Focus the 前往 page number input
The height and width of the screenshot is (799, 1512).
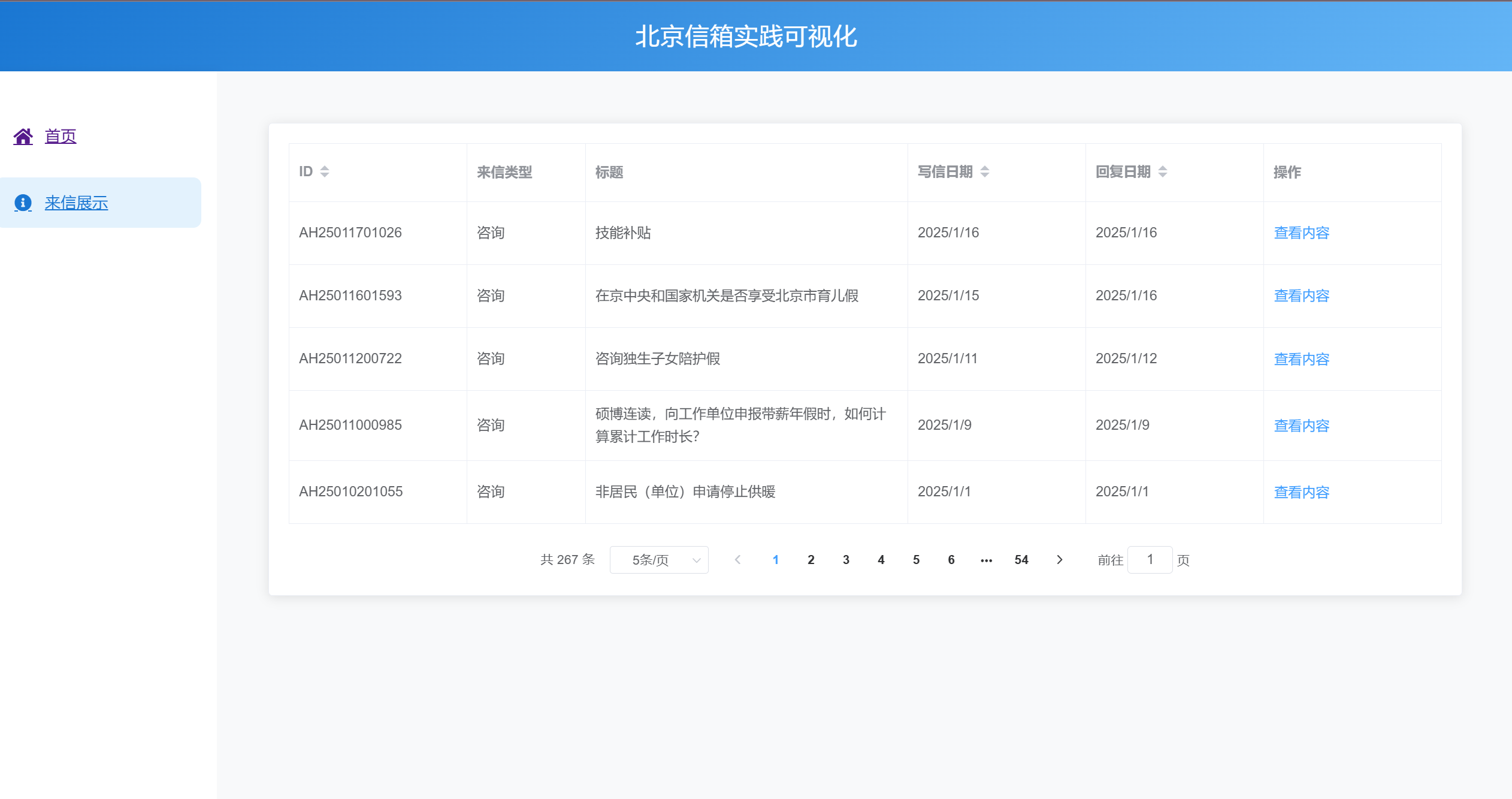click(x=1149, y=559)
